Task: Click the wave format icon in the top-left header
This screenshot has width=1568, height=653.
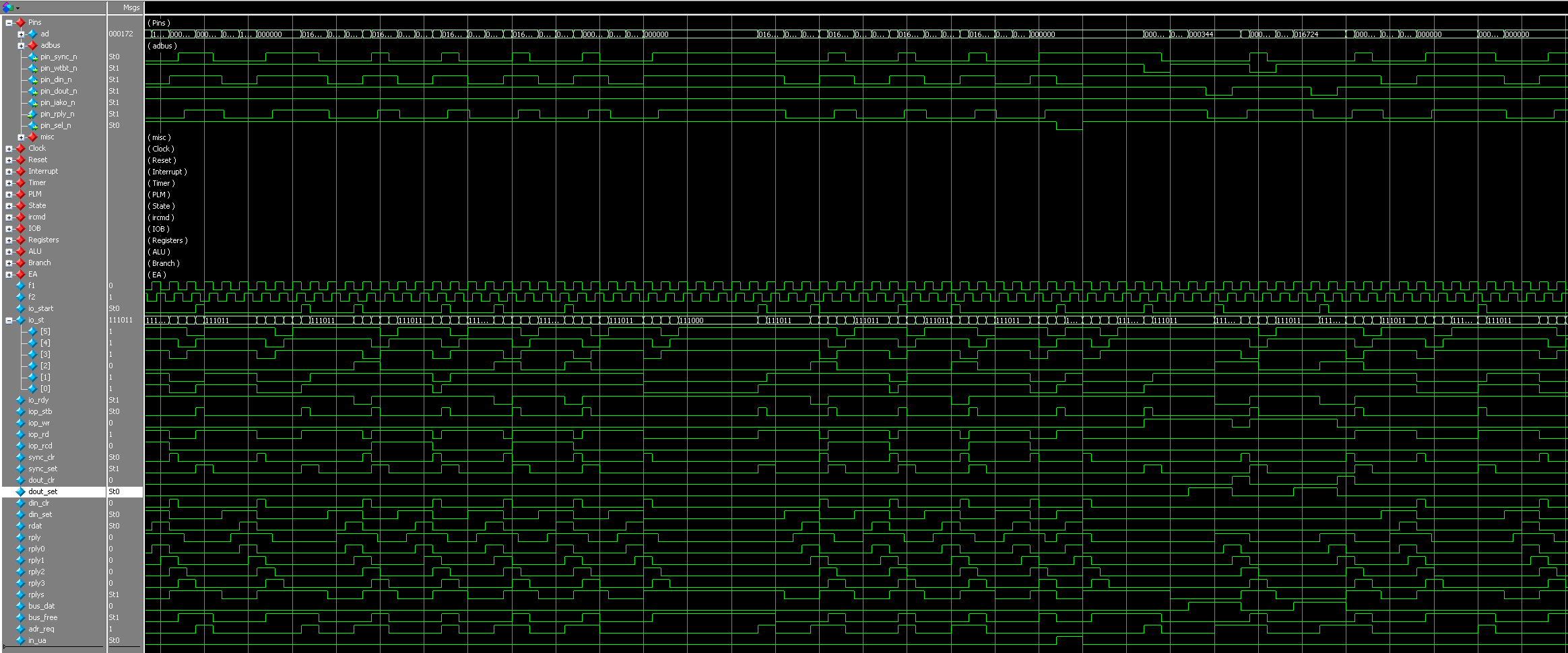Action: coord(7,7)
